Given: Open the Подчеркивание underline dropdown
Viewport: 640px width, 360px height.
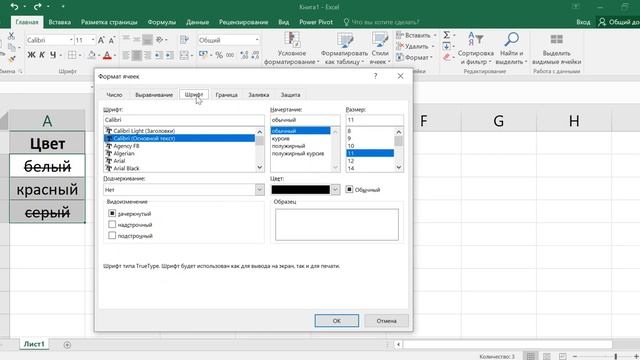Looking at the screenshot, I should pos(259,189).
